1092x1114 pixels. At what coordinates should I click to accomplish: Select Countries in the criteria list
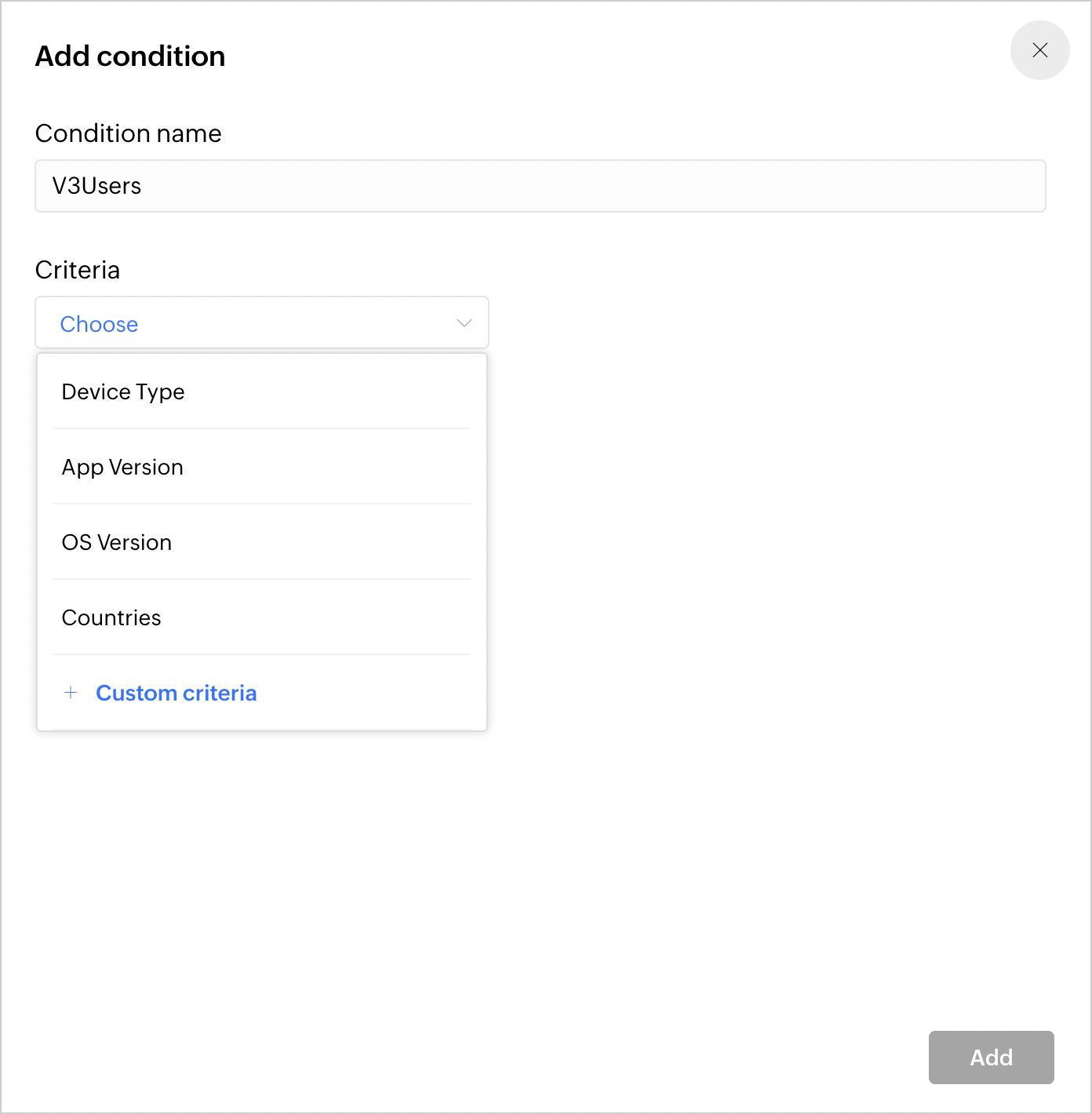(111, 617)
